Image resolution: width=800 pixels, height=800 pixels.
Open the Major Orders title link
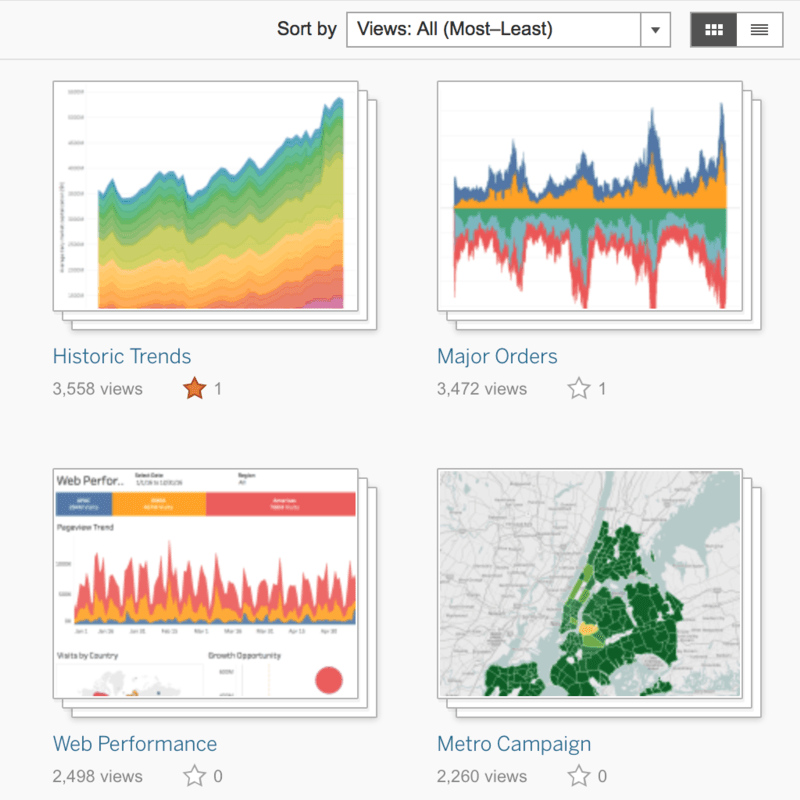[x=497, y=356]
